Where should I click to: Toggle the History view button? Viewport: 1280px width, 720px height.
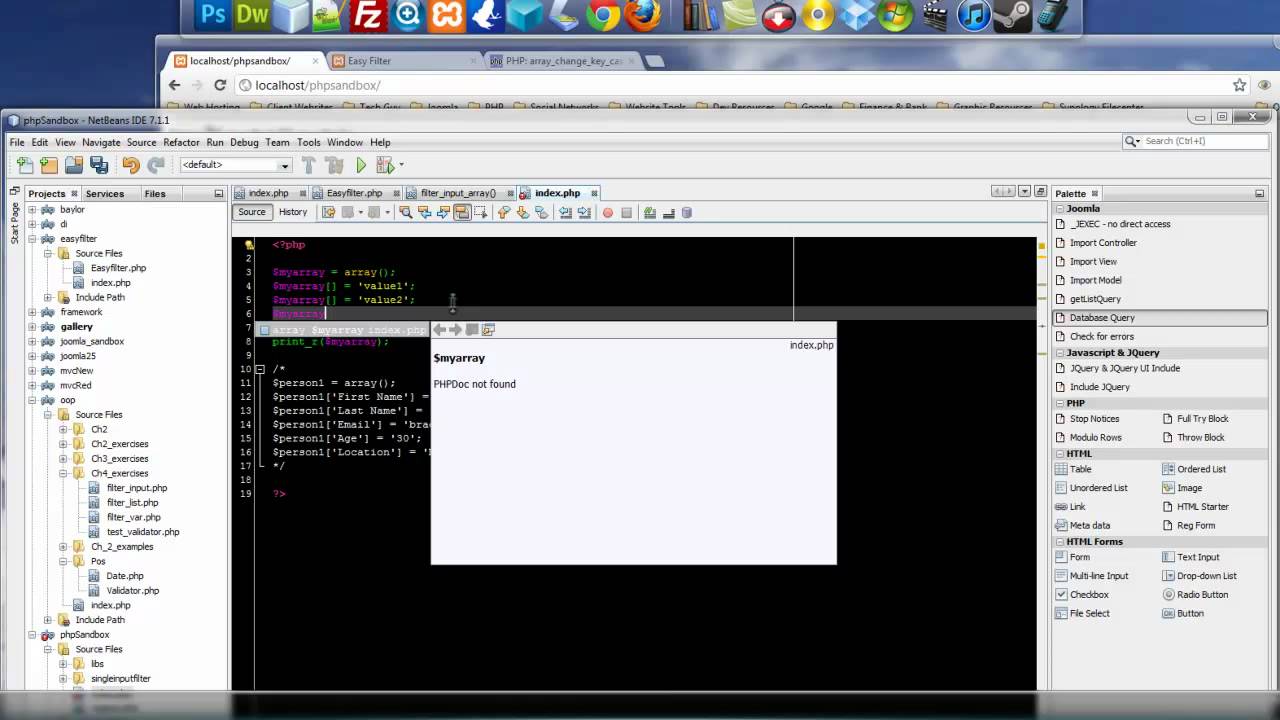pyautogui.click(x=293, y=212)
